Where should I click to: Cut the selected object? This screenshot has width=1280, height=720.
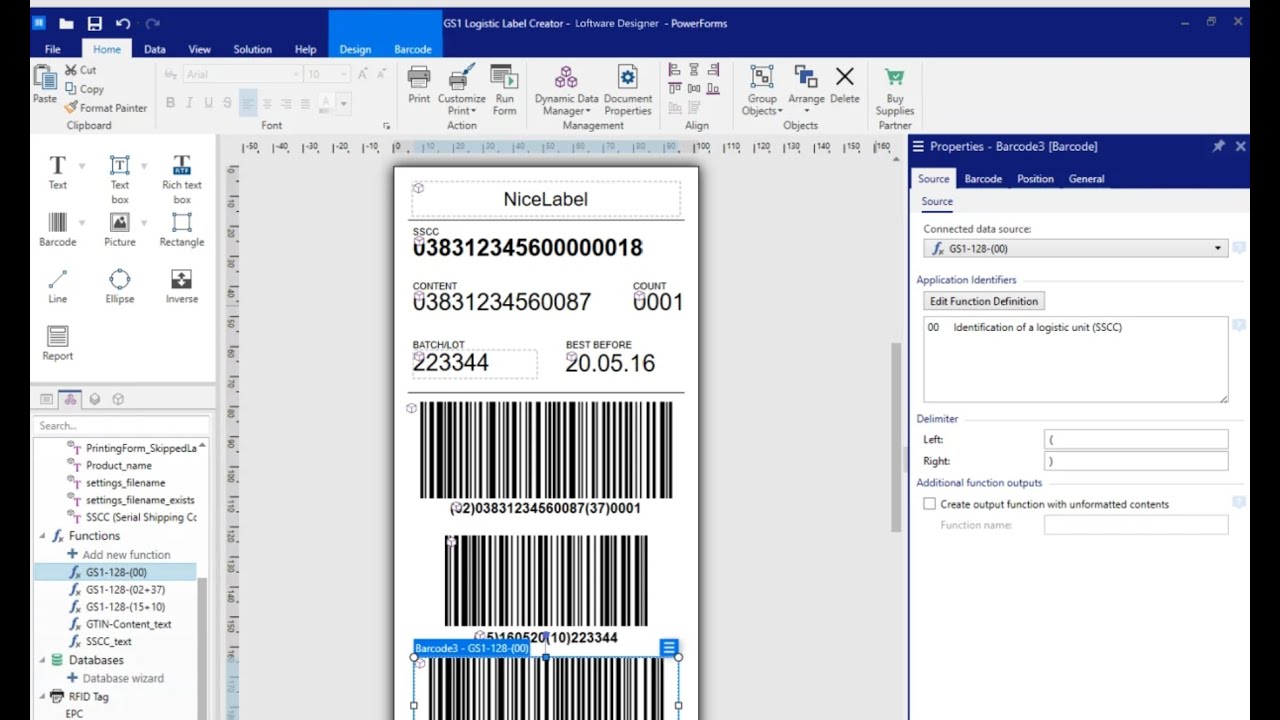(81, 70)
